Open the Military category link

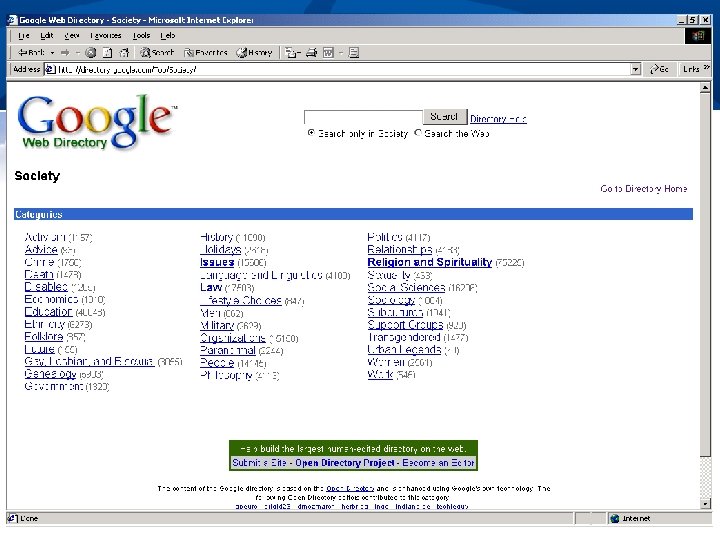click(x=217, y=326)
